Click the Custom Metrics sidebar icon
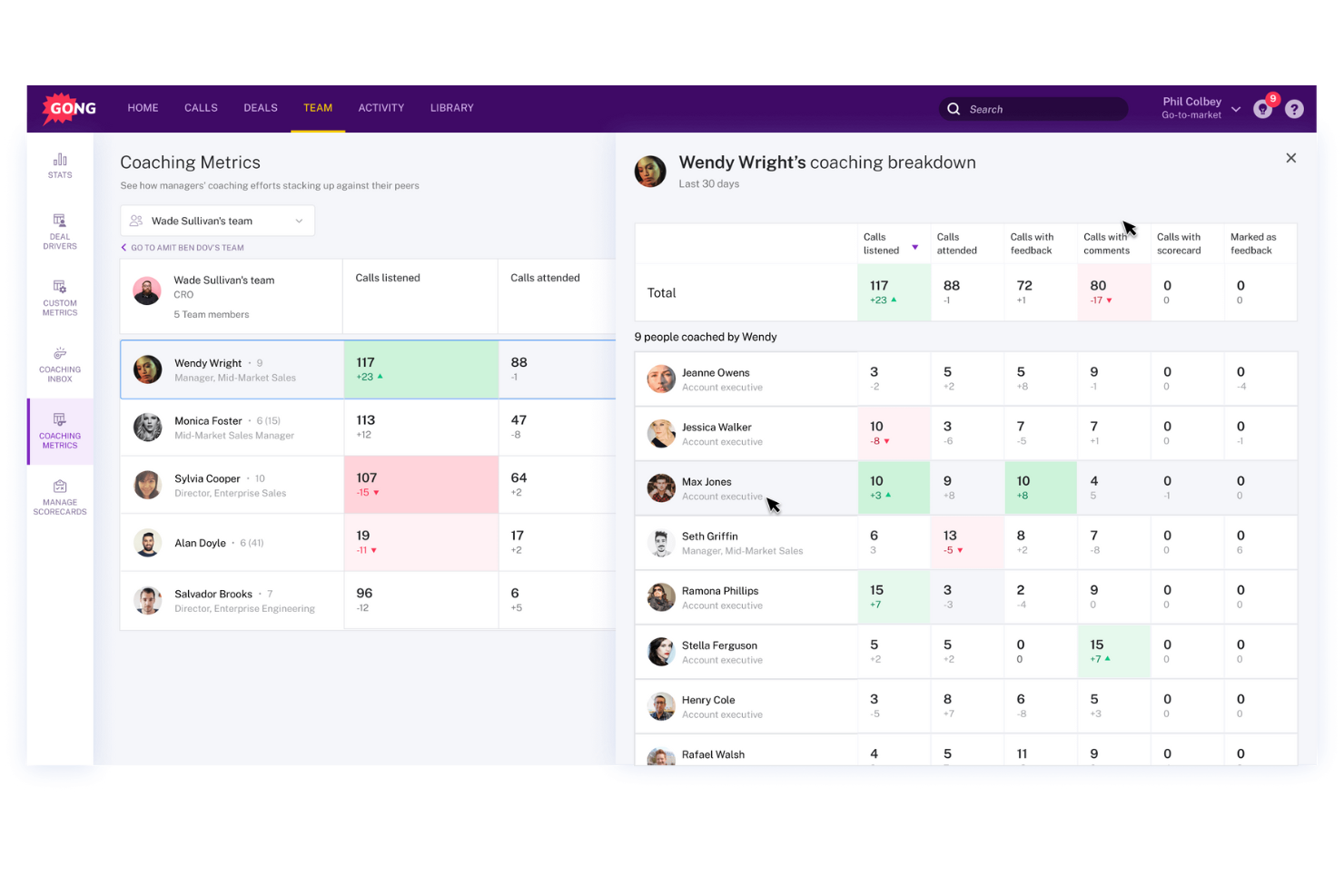Screen dimensions: 1344x896 59,297
